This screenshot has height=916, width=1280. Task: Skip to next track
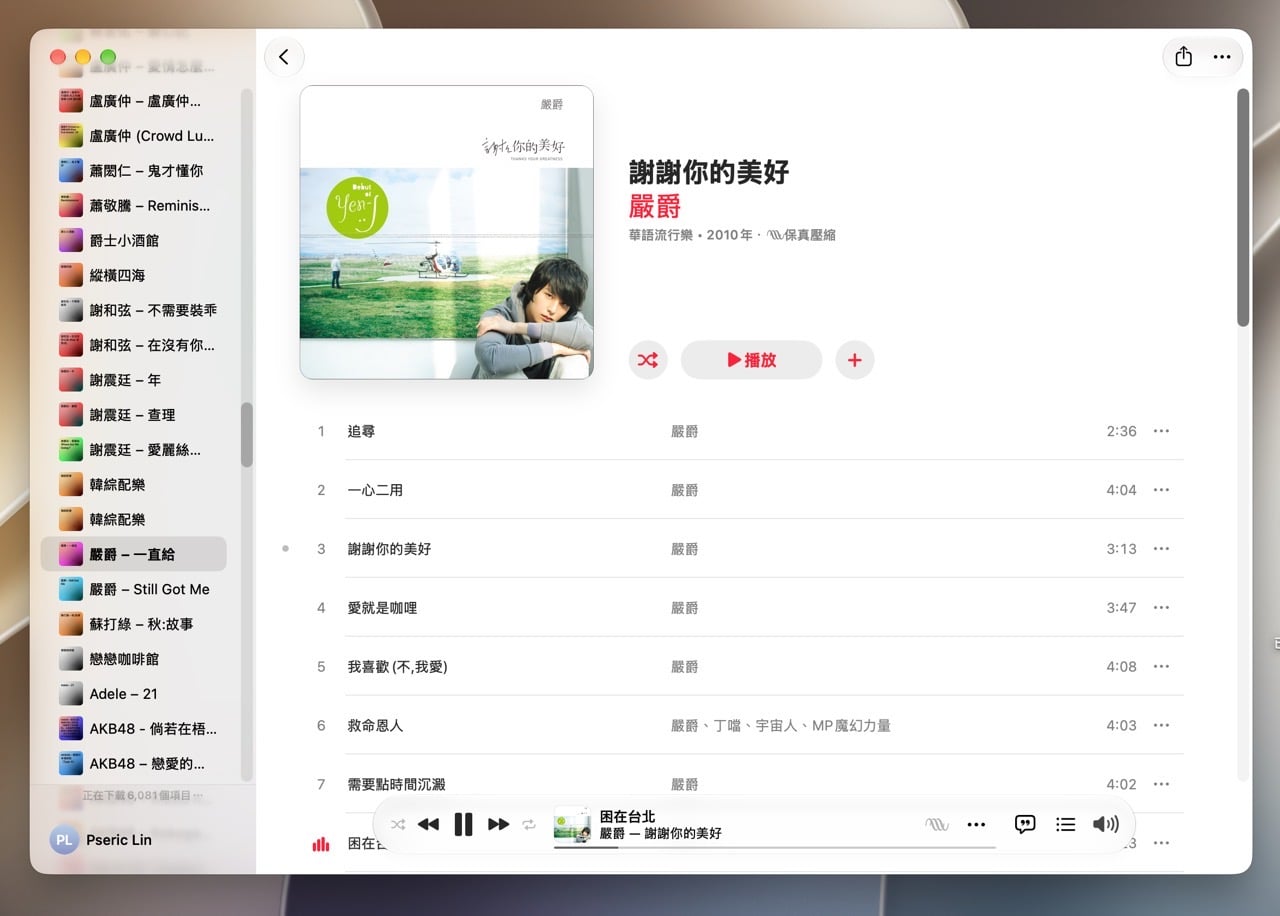[498, 824]
